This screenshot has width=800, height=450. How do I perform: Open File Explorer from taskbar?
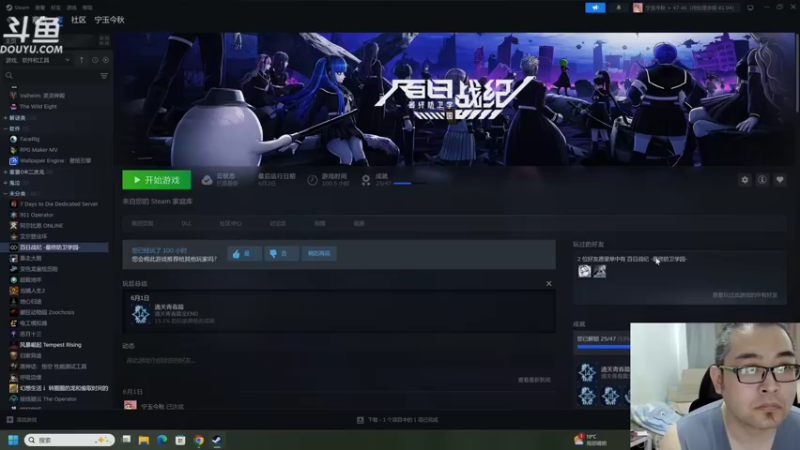[144, 440]
